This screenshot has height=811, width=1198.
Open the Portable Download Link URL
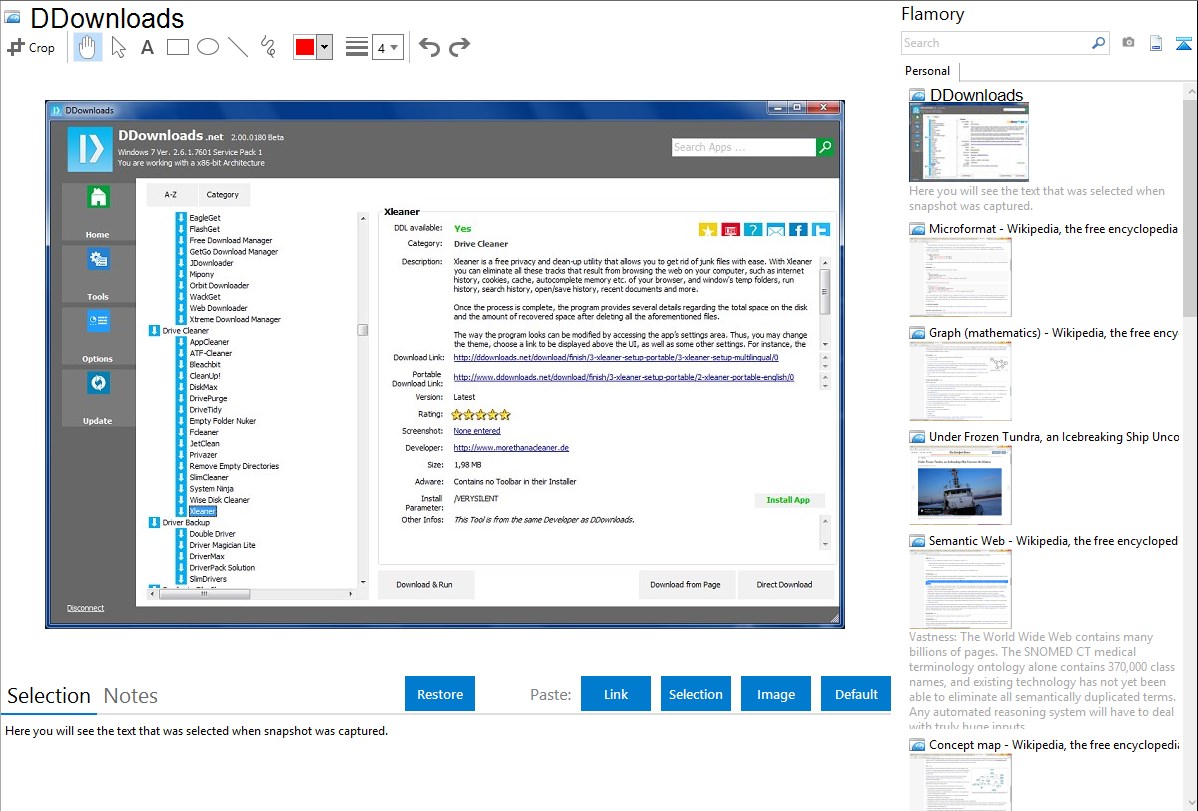(x=623, y=378)
